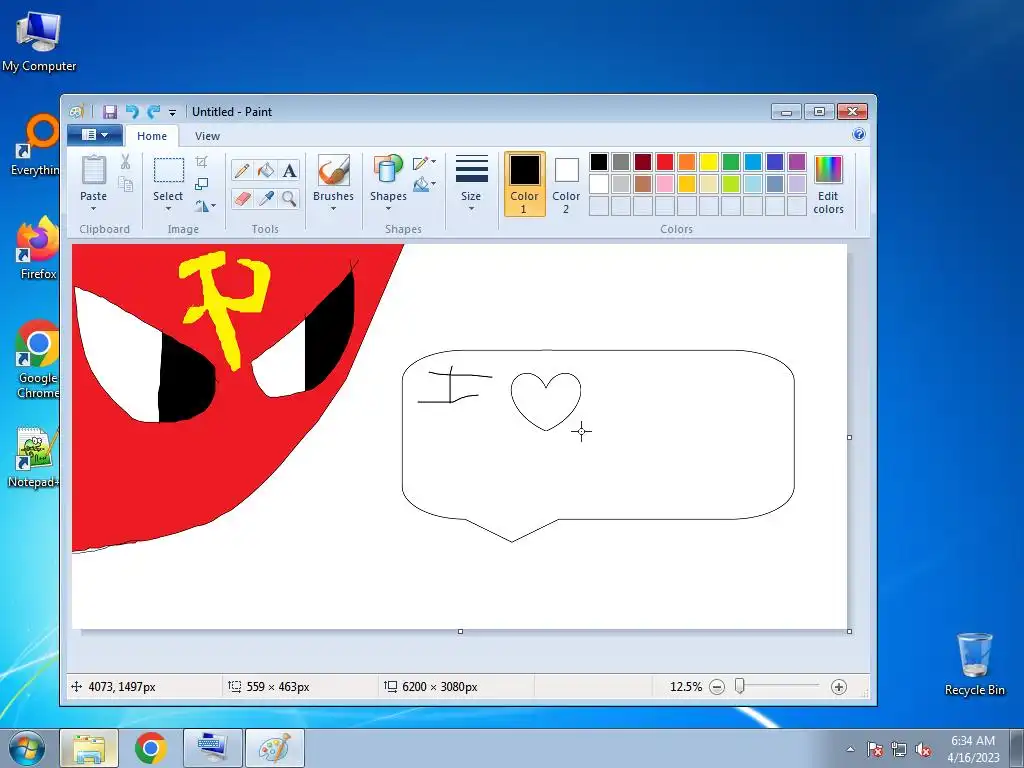Pick the orange color swatch
The image size is (1024, 768).
coord(687,161)
